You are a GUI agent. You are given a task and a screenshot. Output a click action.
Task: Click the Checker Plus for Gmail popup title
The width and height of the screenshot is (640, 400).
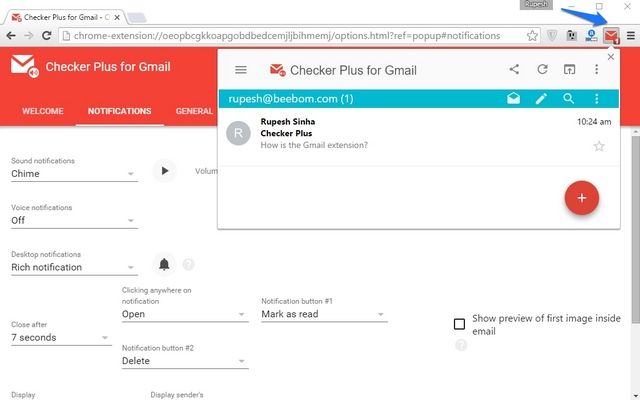[353, 70]
